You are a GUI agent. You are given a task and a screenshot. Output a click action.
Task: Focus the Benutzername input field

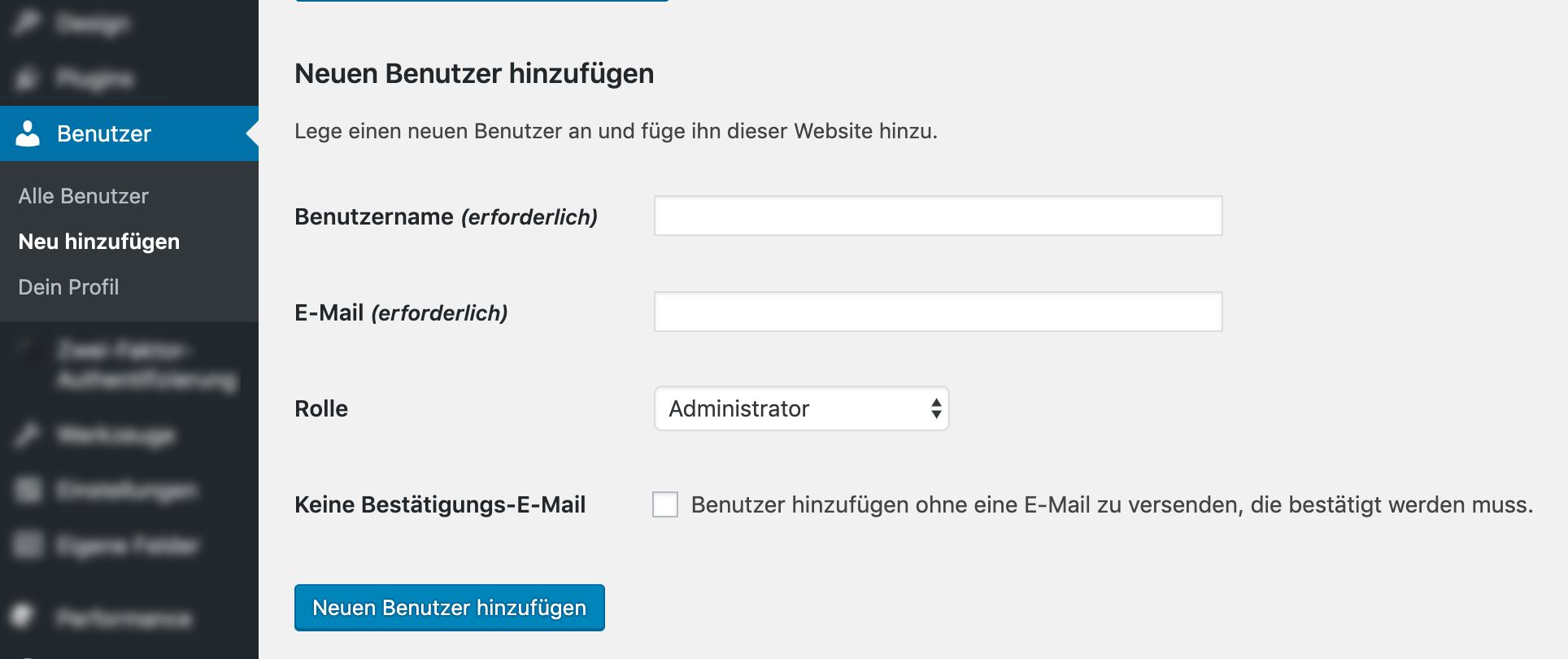click(x=938, y=216)
